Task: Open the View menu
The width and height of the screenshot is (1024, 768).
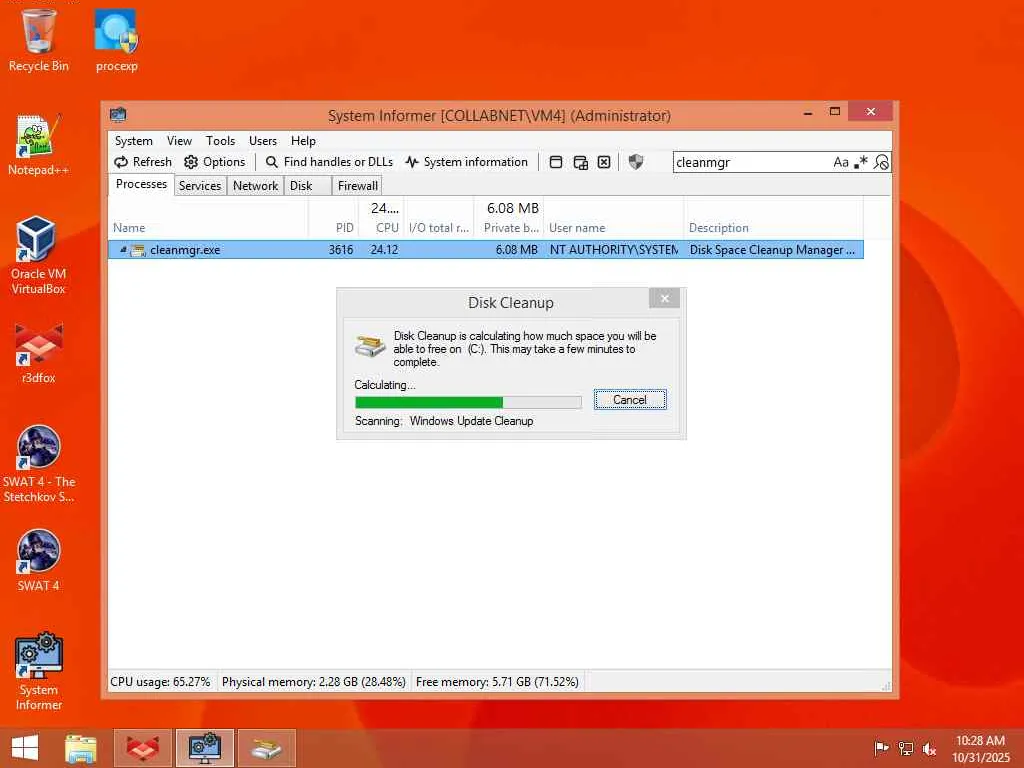Action: 179,141
